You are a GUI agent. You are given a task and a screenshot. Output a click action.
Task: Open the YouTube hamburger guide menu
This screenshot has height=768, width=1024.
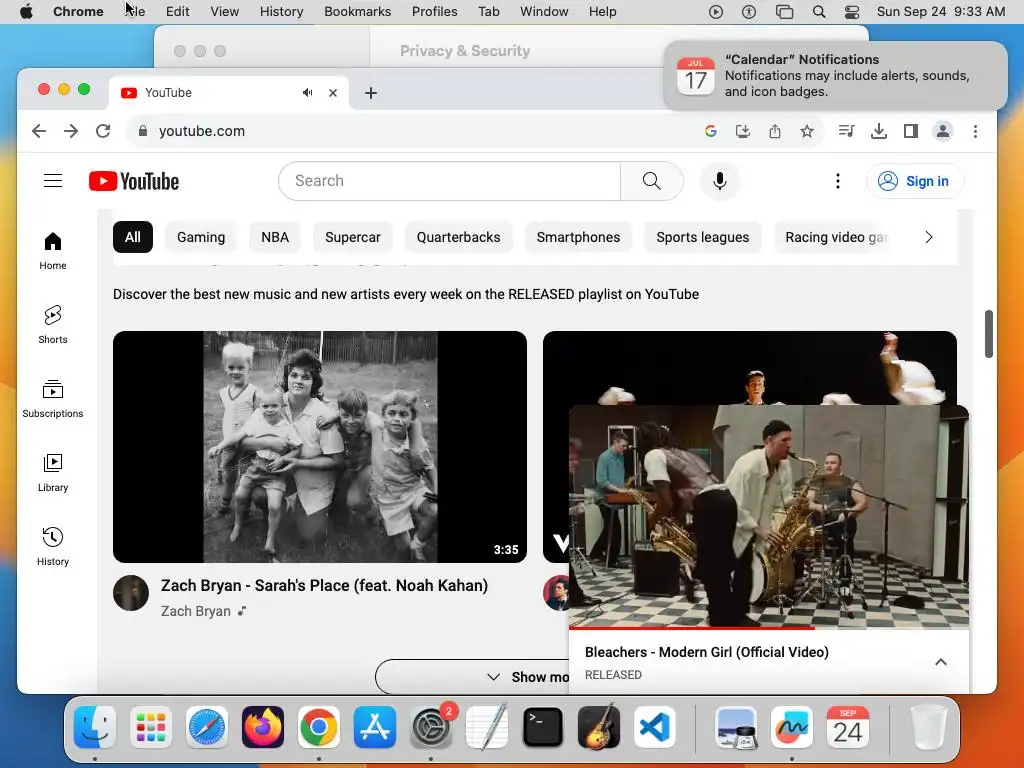[53, 181]
